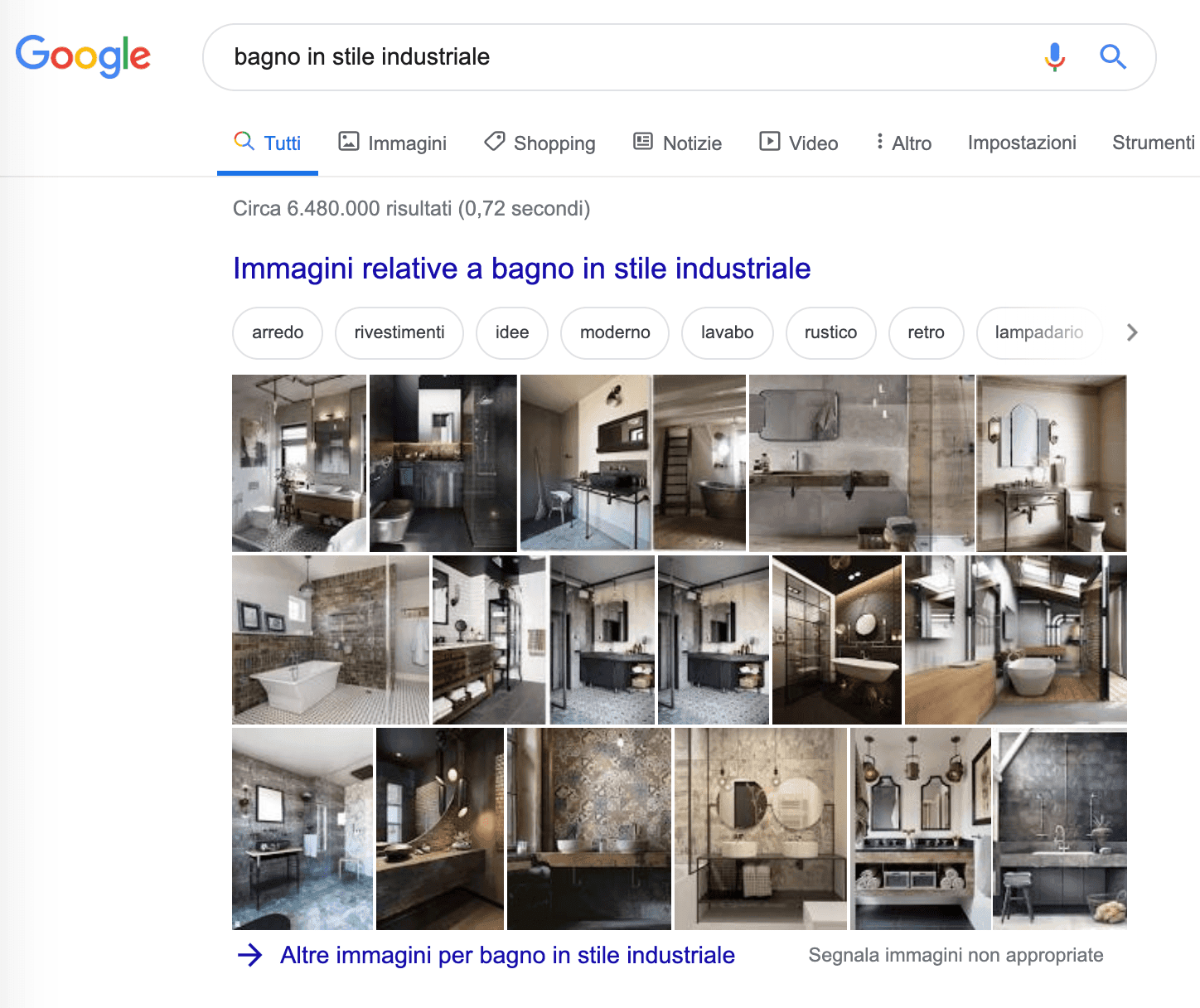Click Segnala immagini non appropriate link
1200x1008 pixels.
(956, 956)
